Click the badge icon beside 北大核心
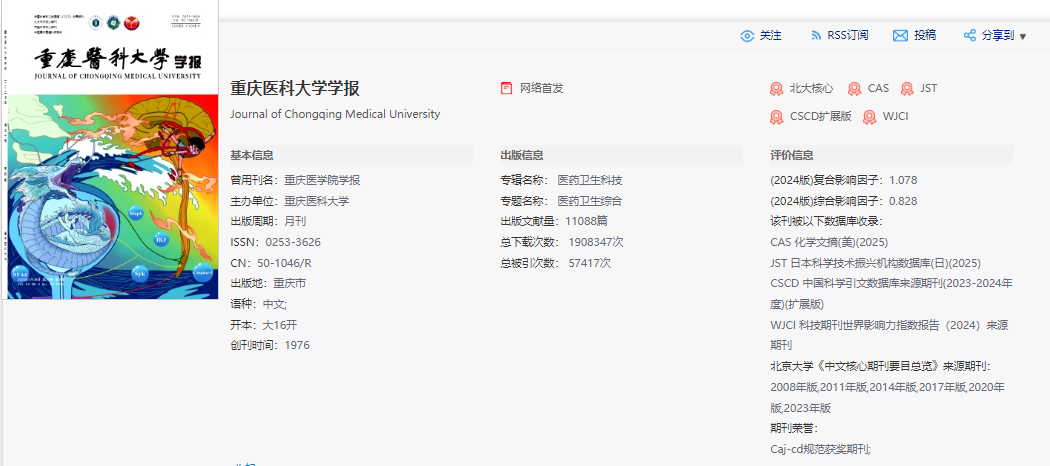 tap(776, 88)
